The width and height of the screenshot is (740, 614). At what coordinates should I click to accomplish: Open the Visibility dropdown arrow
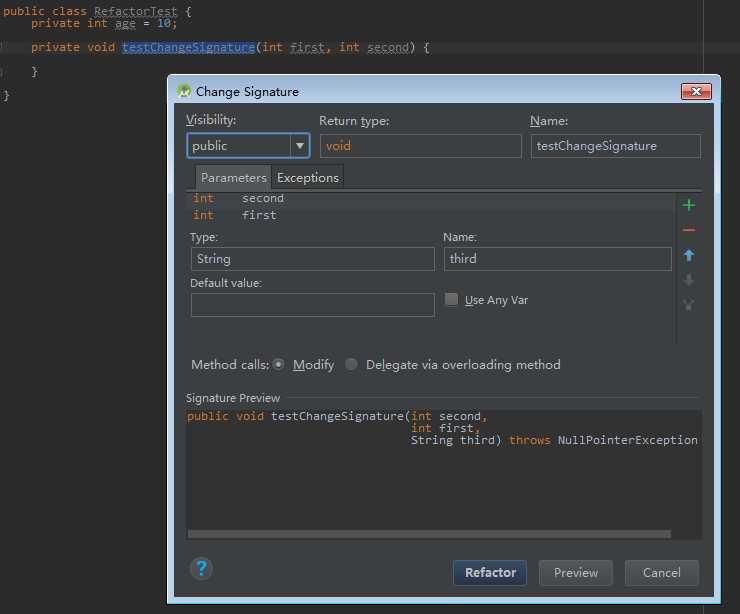(x=300, y=146)
